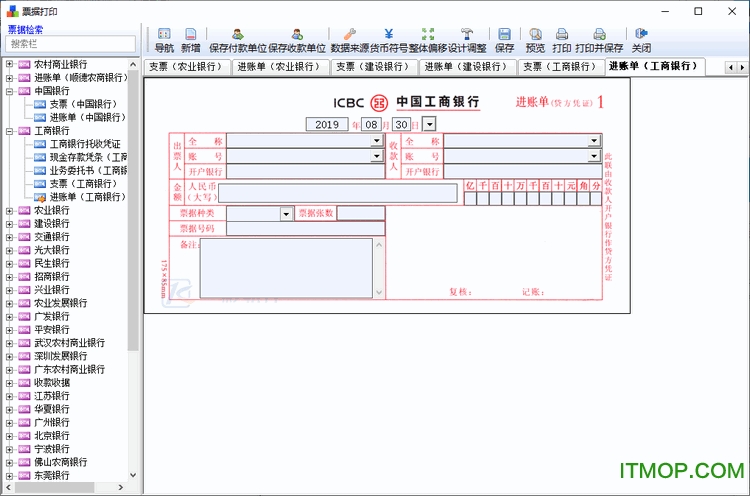Open the 收款人 账号 dropdown
The width and height of the screenshot is (750, 496).
point(594,156)
